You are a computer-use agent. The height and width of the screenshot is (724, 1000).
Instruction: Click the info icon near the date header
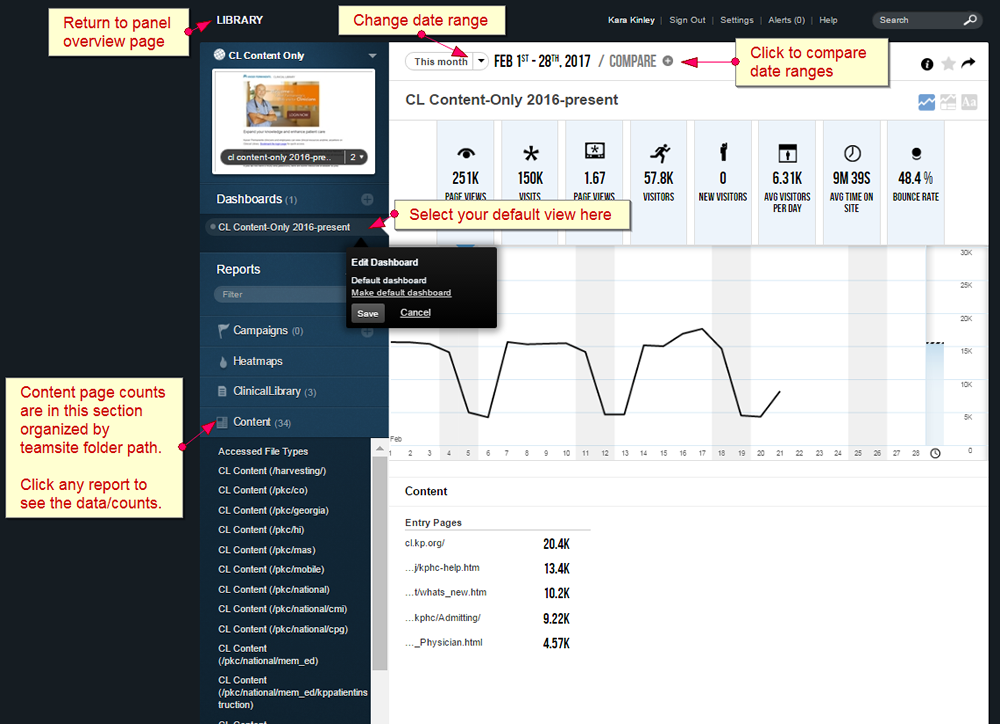[927, 64]
